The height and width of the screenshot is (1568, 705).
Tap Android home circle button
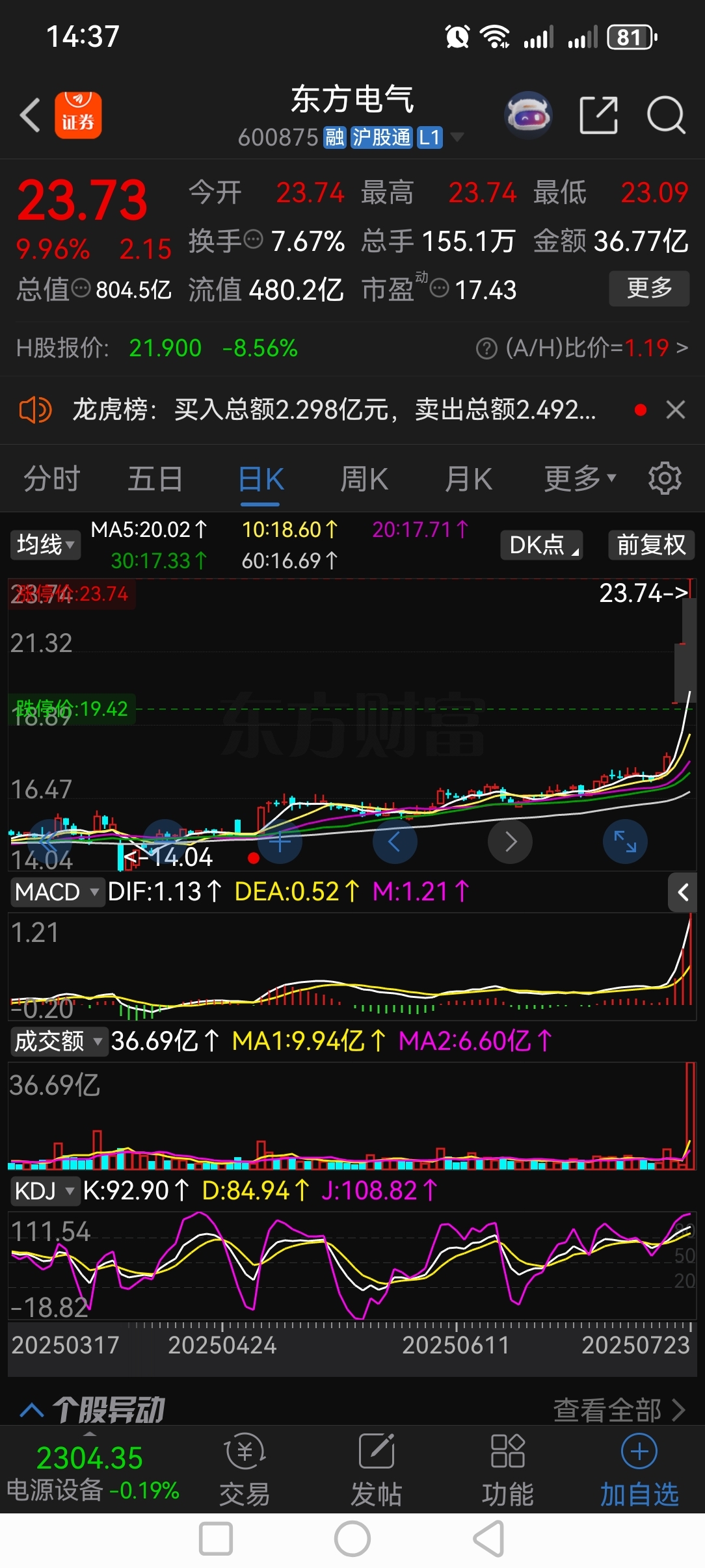tap(352, 1539)
